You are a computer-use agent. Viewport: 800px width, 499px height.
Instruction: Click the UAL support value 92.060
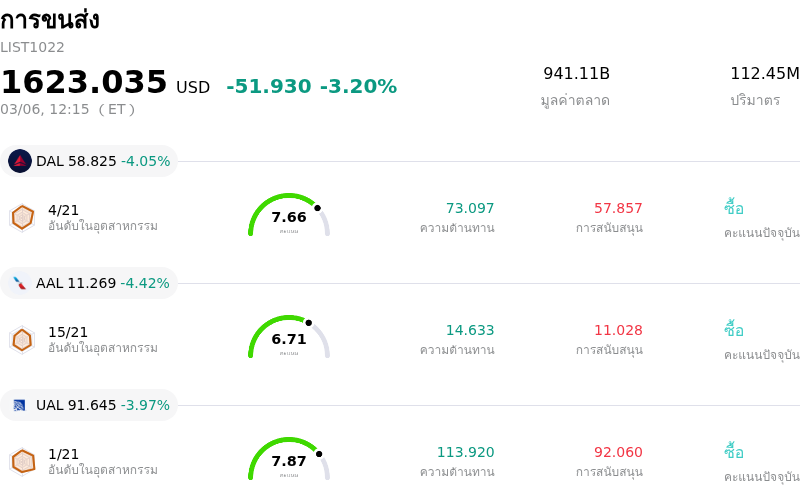click(618, 452)
